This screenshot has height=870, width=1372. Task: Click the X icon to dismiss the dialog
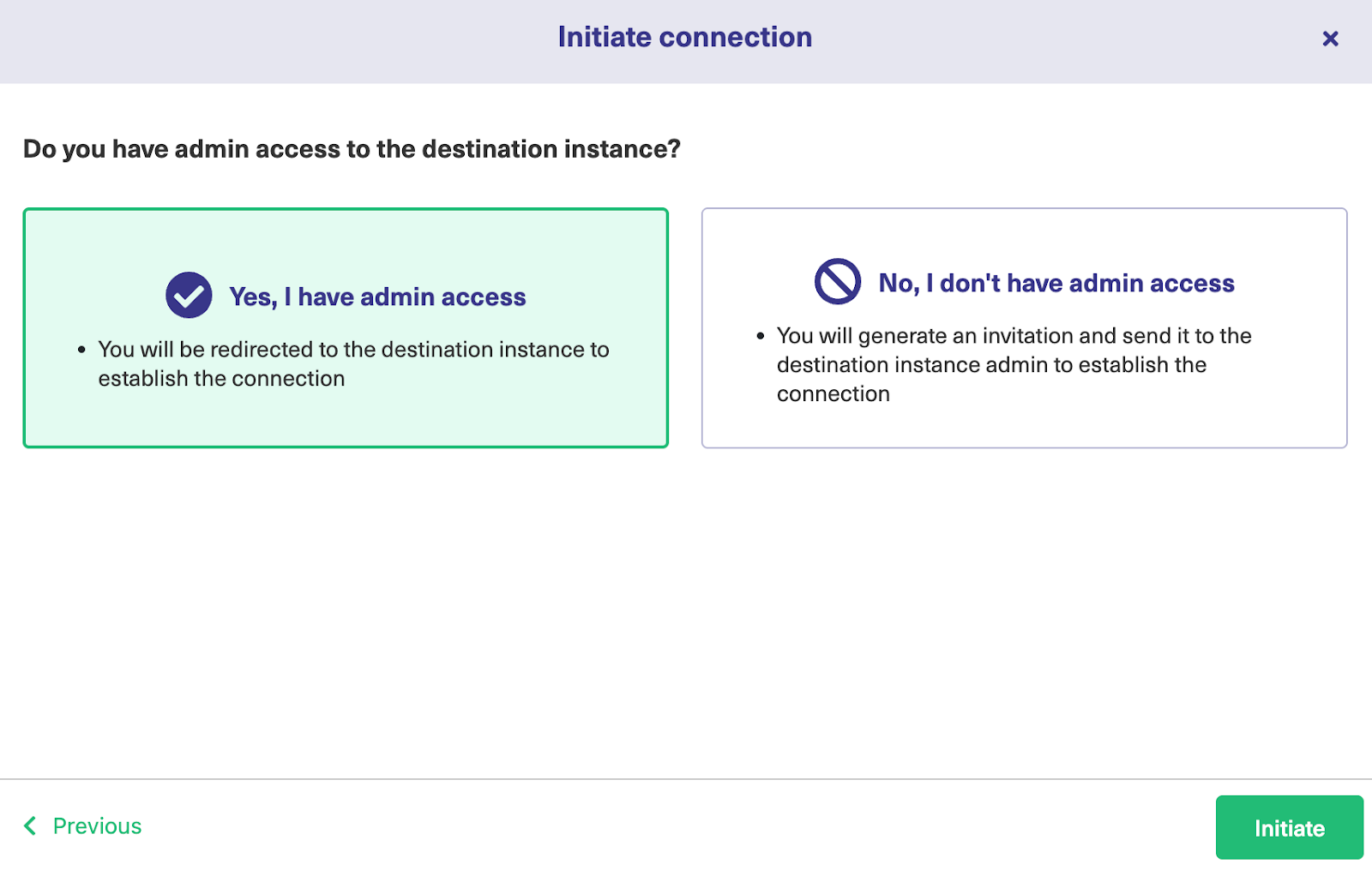(1330, 39)
